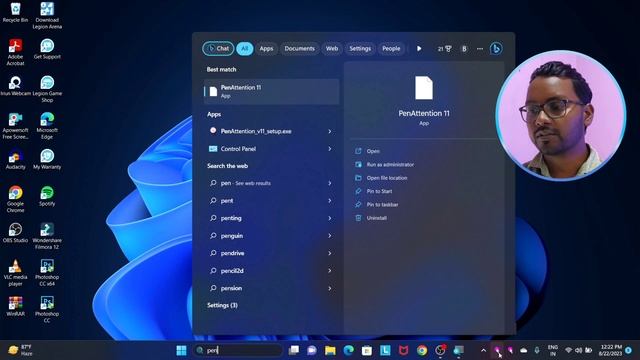640x360 pixels.
Task: Open Chrome from the taskbar
Action: (422, 350)
